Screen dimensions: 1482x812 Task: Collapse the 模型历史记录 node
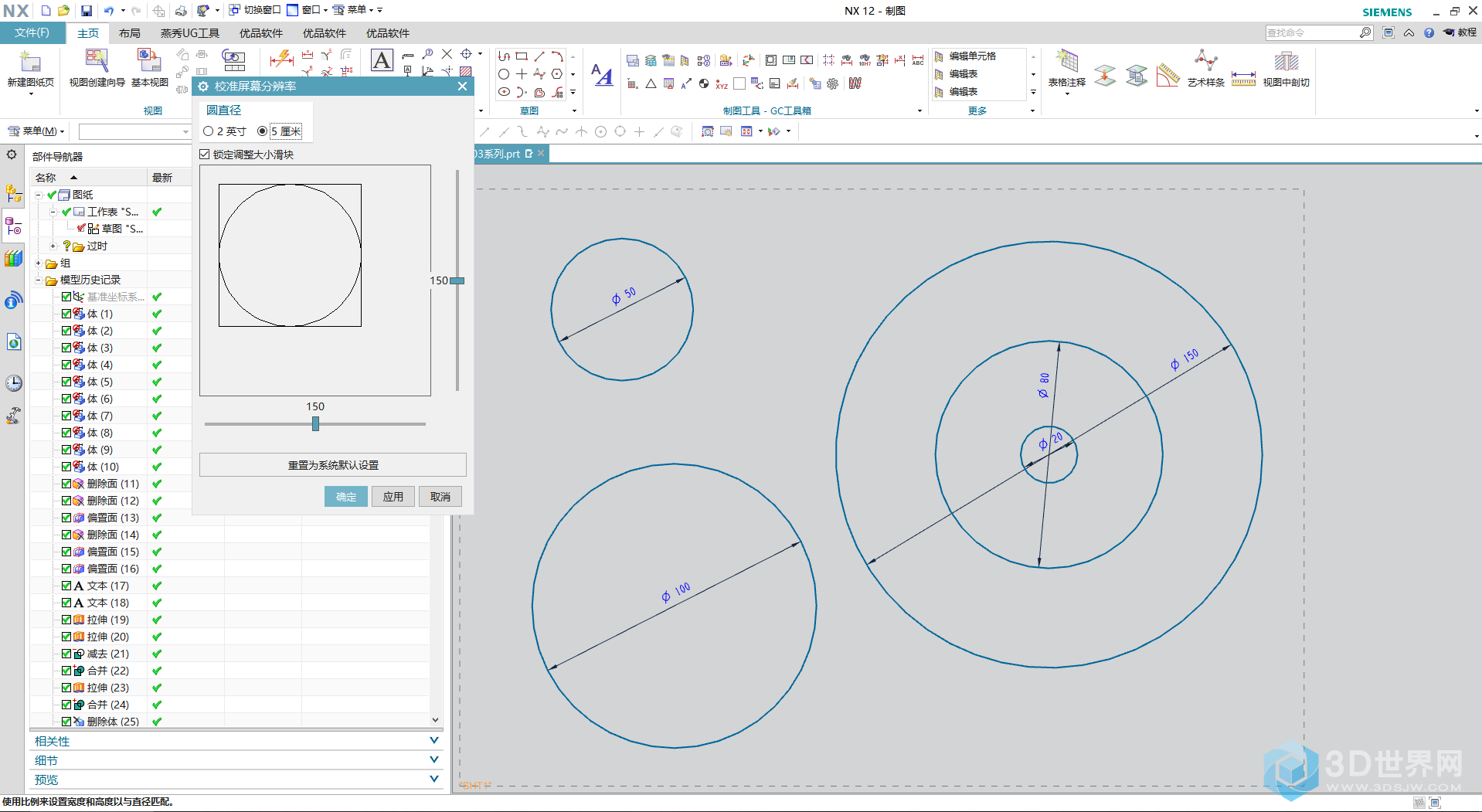tap(39, 280)
